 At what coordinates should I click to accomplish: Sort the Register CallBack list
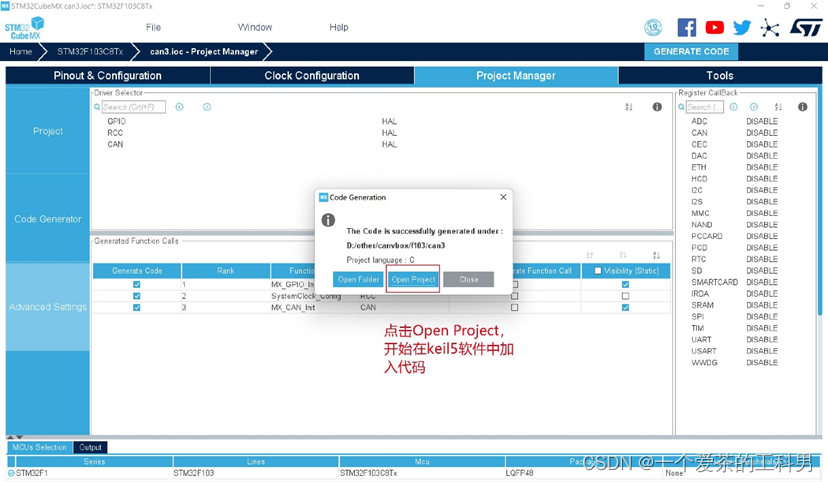coord(778,107)
